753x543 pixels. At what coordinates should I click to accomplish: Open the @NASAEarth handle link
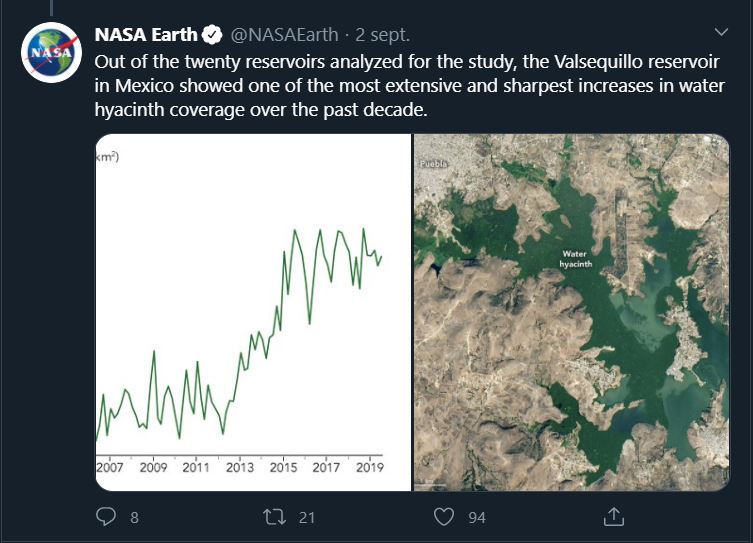285,35
